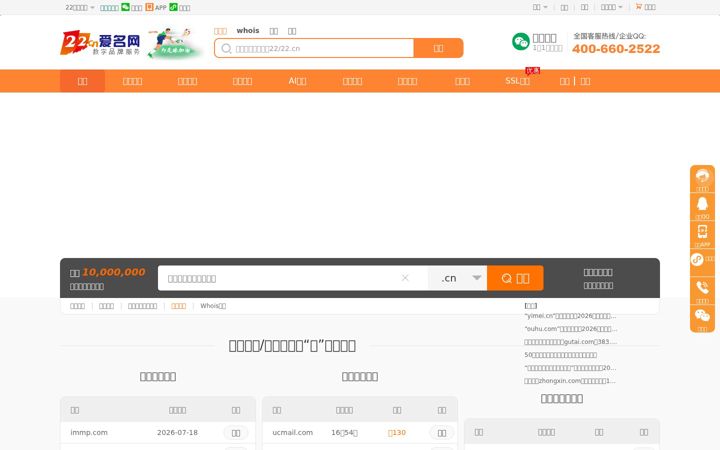The image size is (720, 450).
Task: Open the AI item in orange navigation bar
Action: pos(297,81)
